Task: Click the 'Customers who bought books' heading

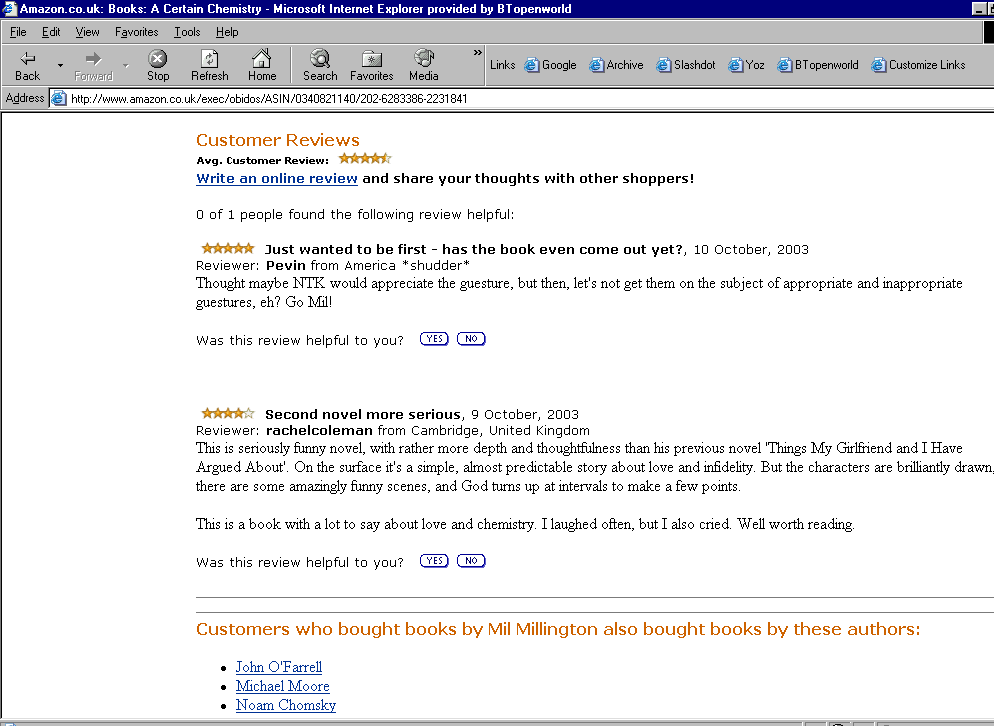Action: [558, 629]
